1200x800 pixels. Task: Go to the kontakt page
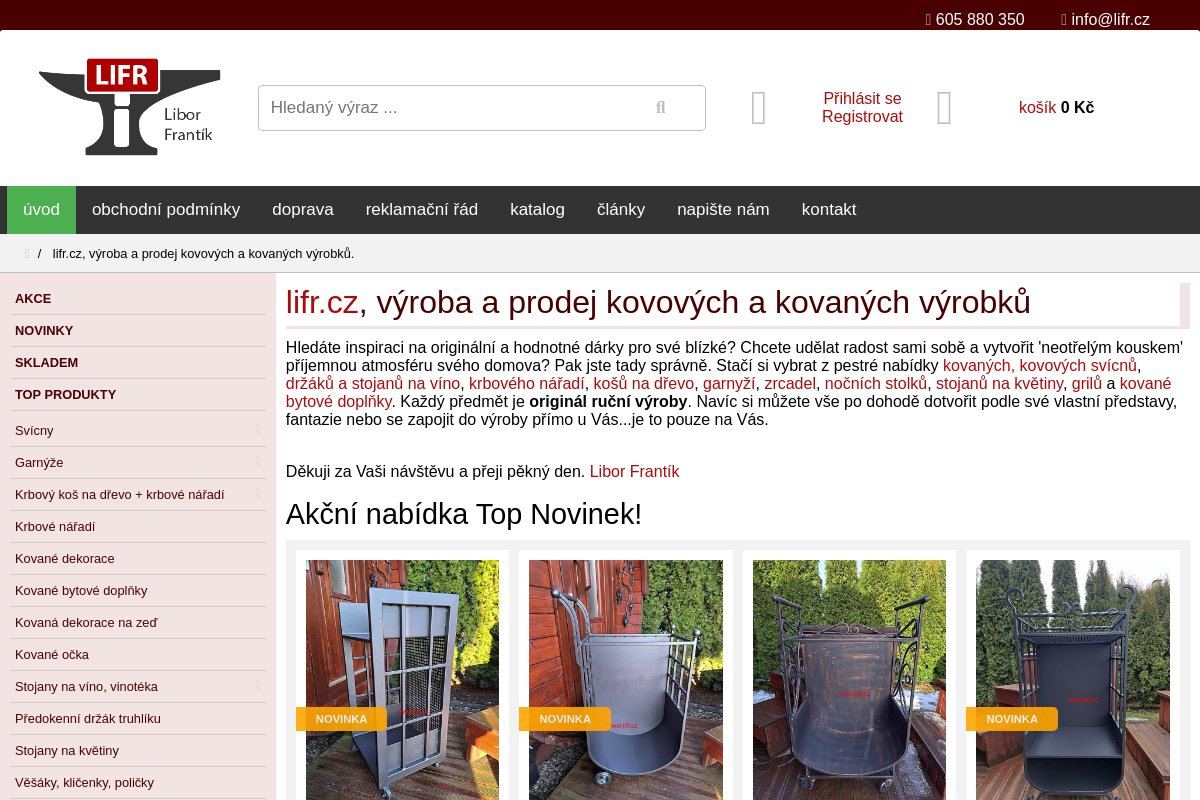(829, 210)
